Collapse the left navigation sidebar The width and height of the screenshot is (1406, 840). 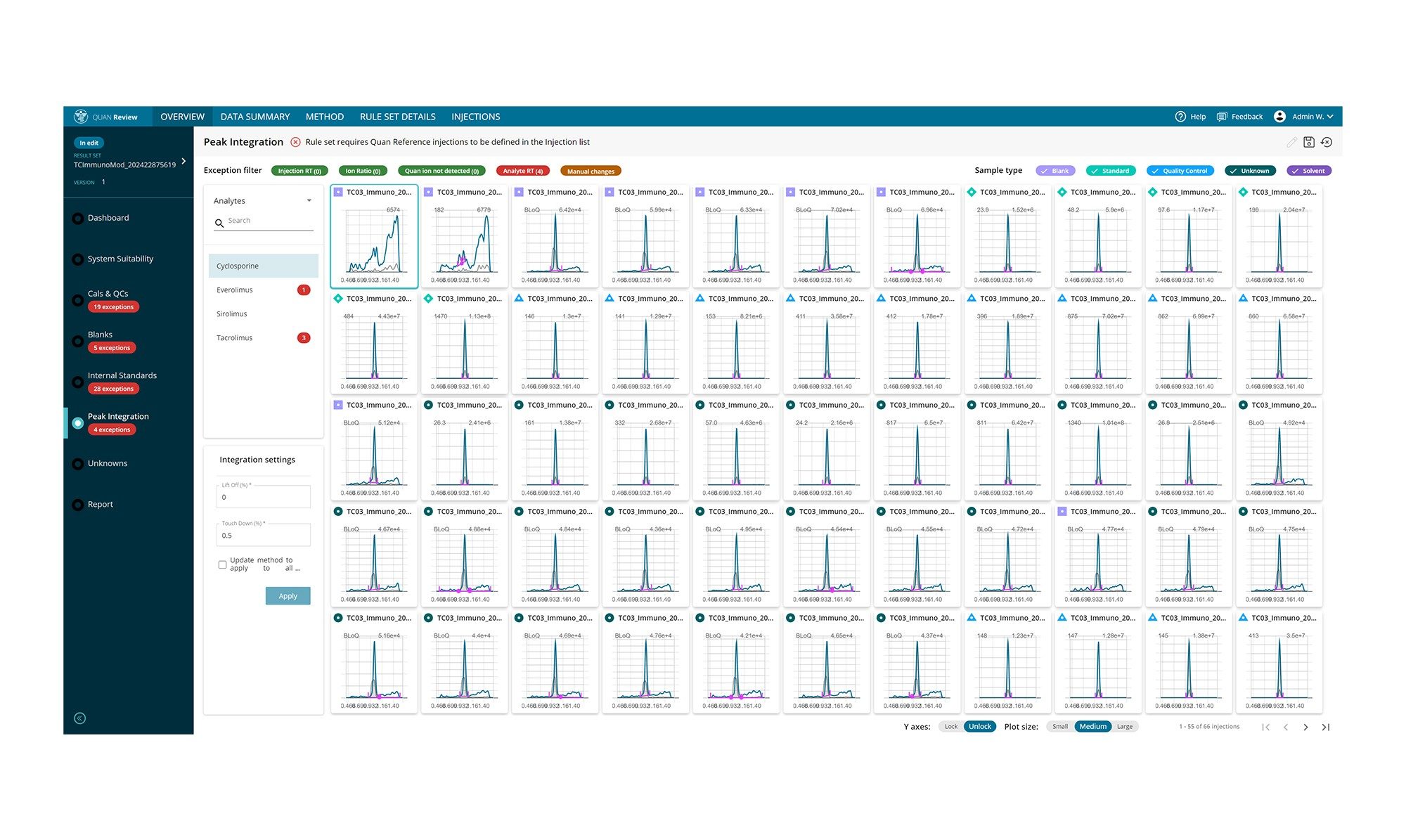(79, 718)
